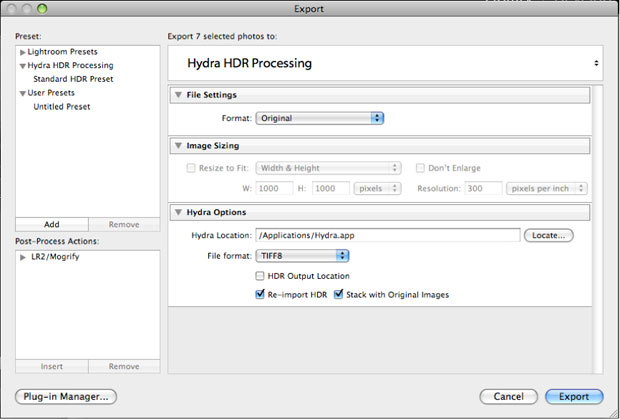Select the Standard HDR Preset item
620x420 pixels.
click(x=73, y=79)
